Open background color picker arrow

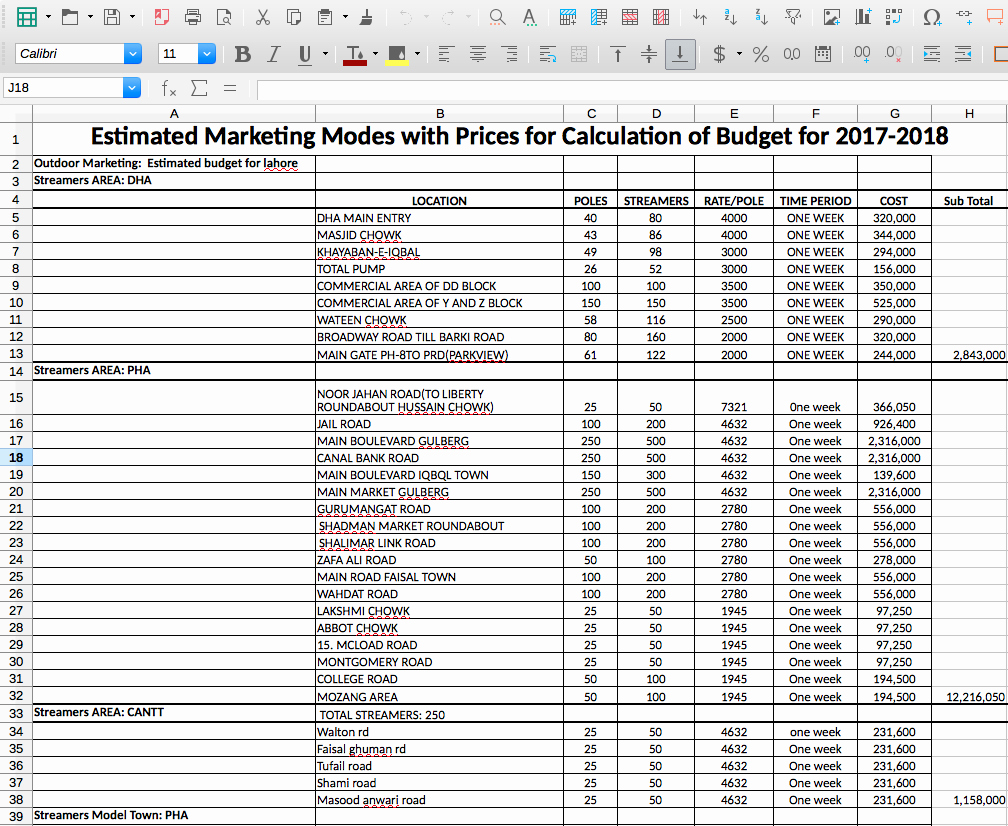(418, 54)
